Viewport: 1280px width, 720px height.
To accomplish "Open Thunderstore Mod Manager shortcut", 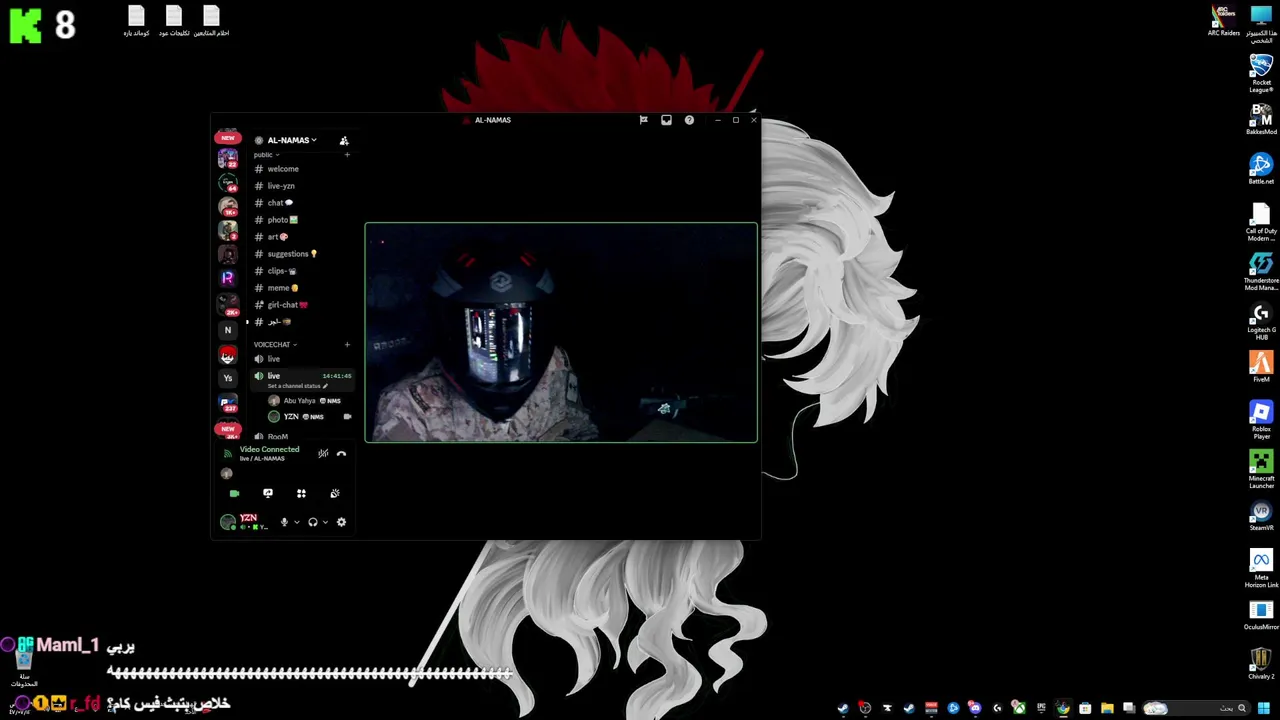I will pyautogui.click(x=1261, y=271).
